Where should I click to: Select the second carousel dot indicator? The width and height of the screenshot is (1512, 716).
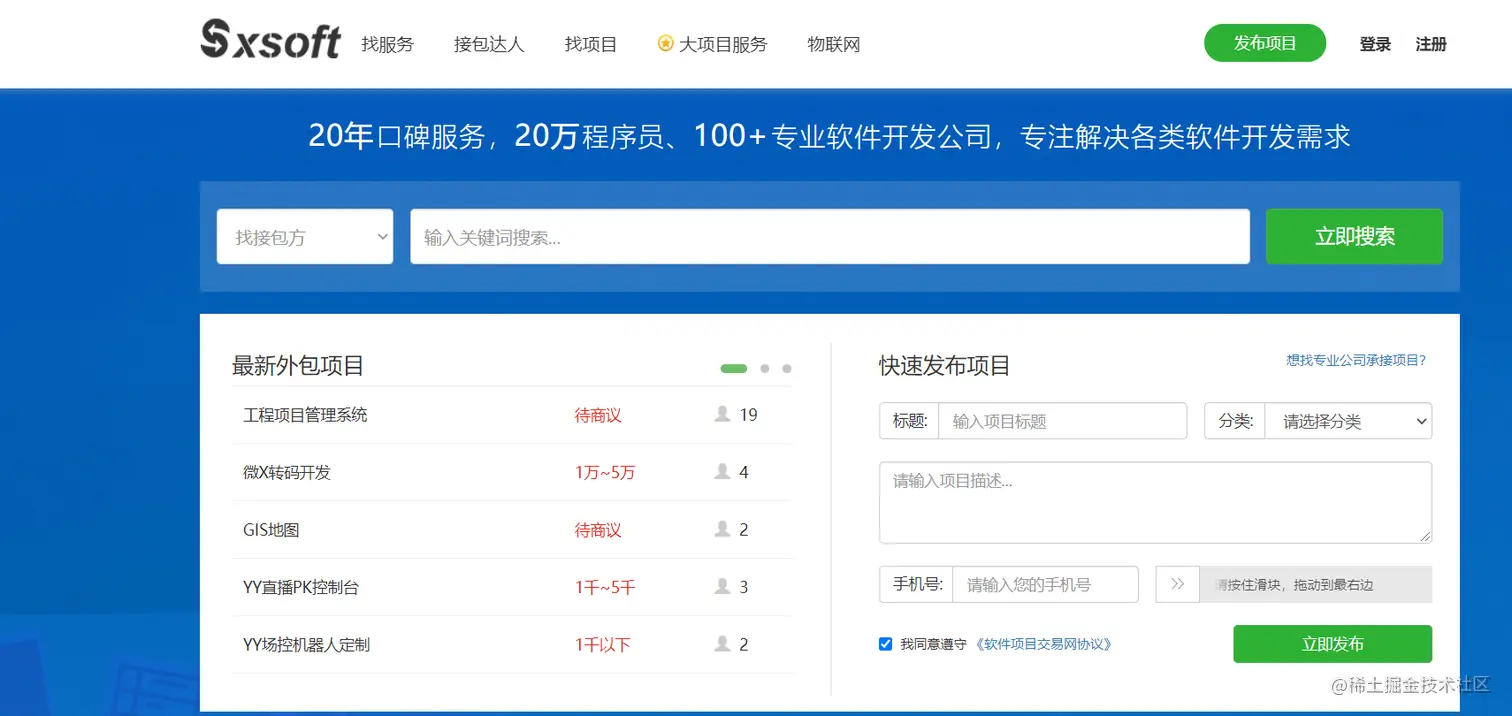(765, 368)
